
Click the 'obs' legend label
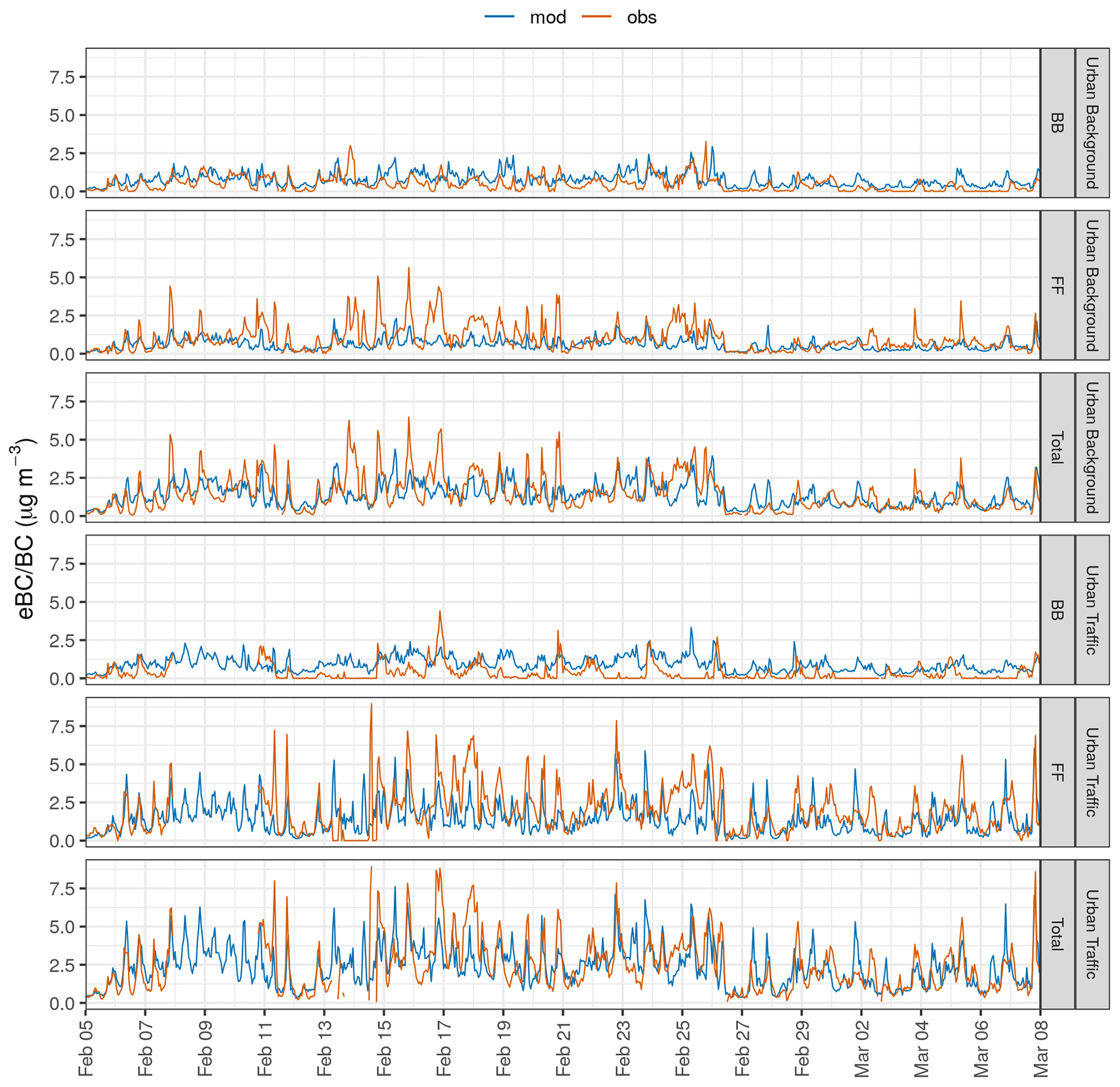pyautogui.click(x=641, y=17)
